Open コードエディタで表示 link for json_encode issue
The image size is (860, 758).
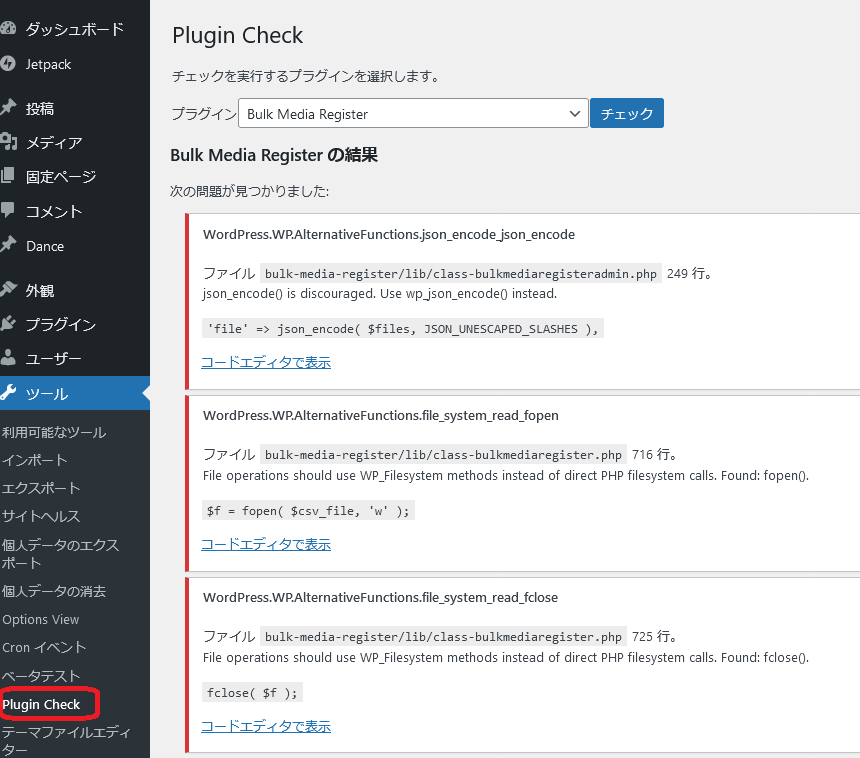[x=266, y=362]
